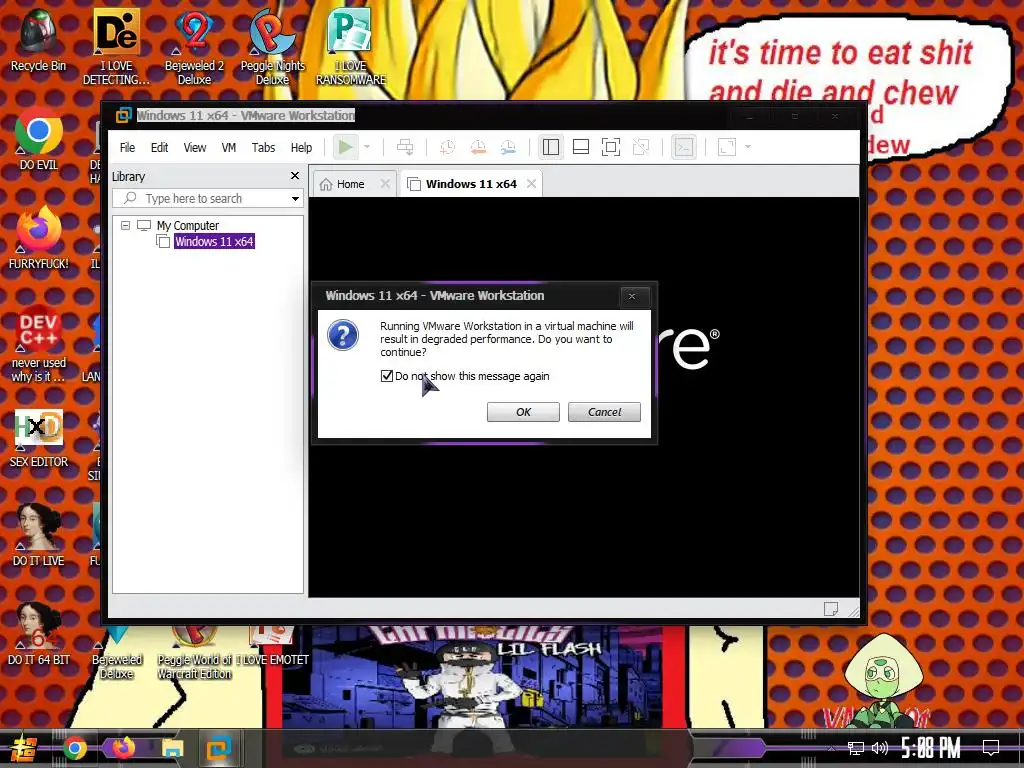Uncheck Do not show this message again
1024x768 pixels.
[387, 376]
